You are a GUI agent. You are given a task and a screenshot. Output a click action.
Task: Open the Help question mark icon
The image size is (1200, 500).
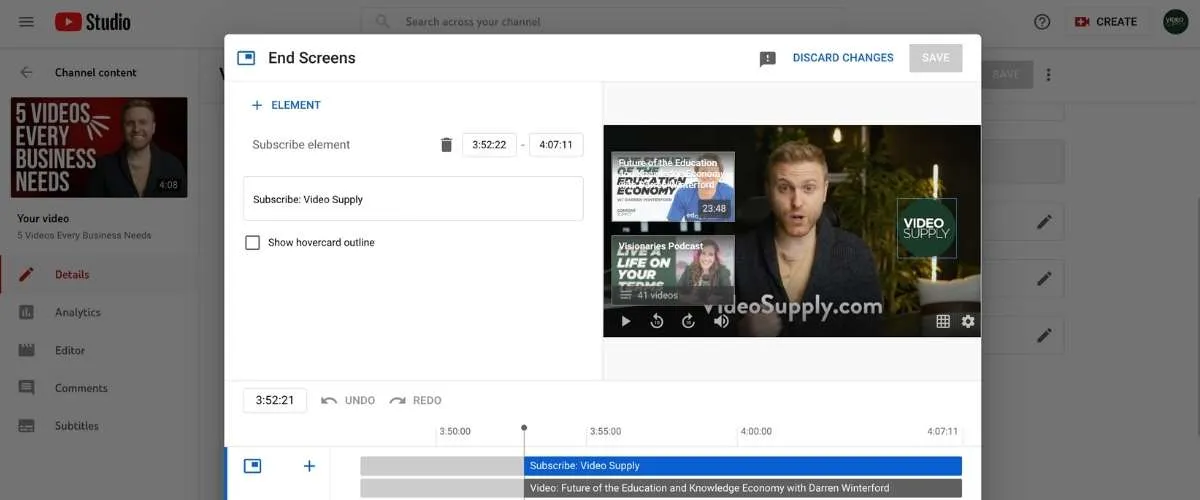1042,21
